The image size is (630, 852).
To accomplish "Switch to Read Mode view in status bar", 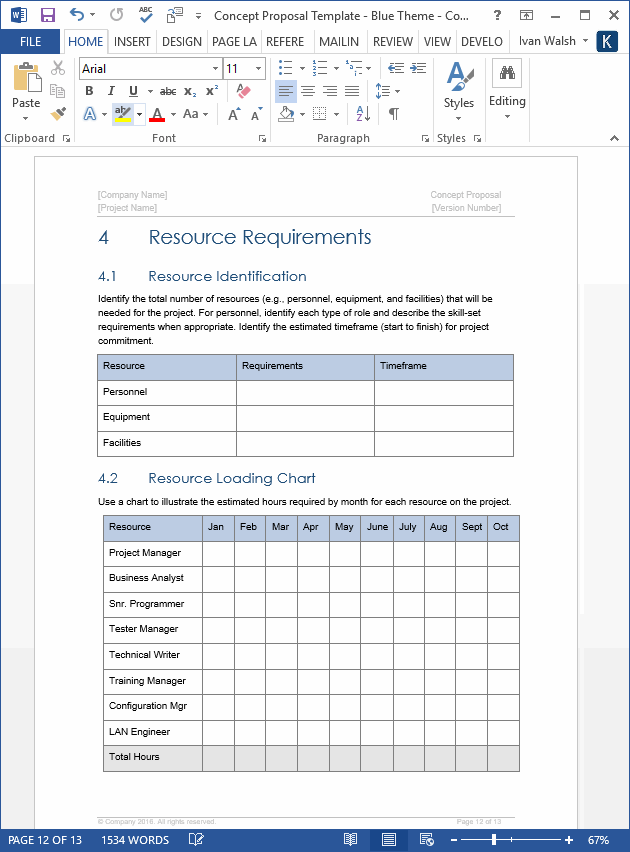I will pyautogui.click(x=351, y=840).
